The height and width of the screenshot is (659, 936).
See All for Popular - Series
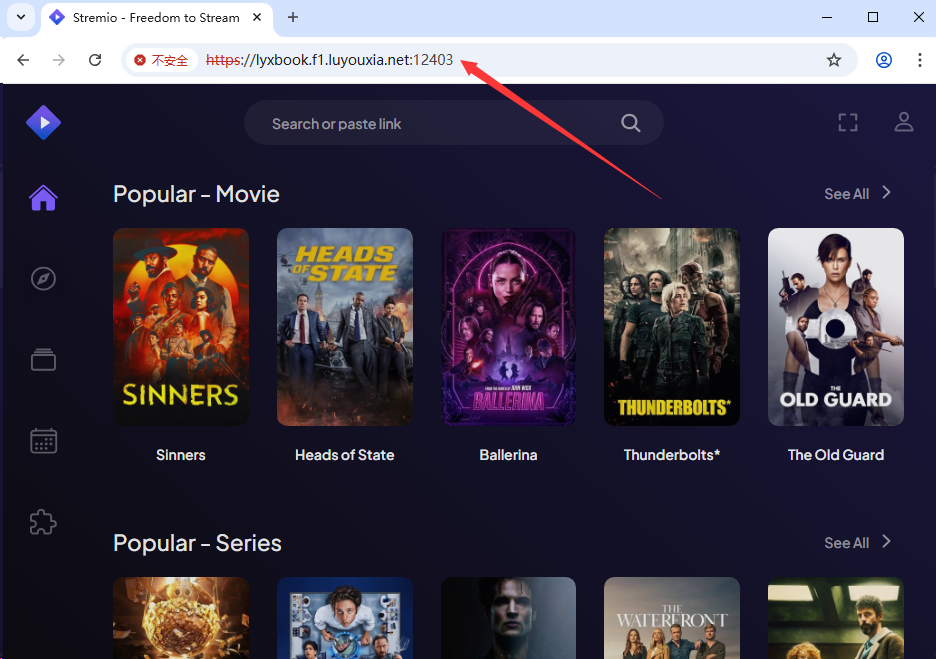coord(857,543)
